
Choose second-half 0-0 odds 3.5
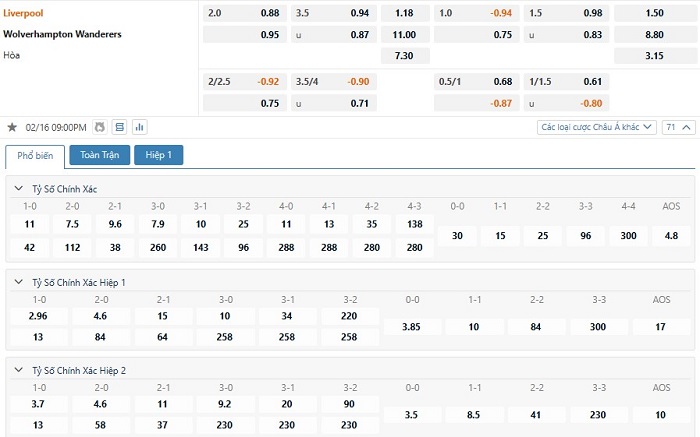412,415
